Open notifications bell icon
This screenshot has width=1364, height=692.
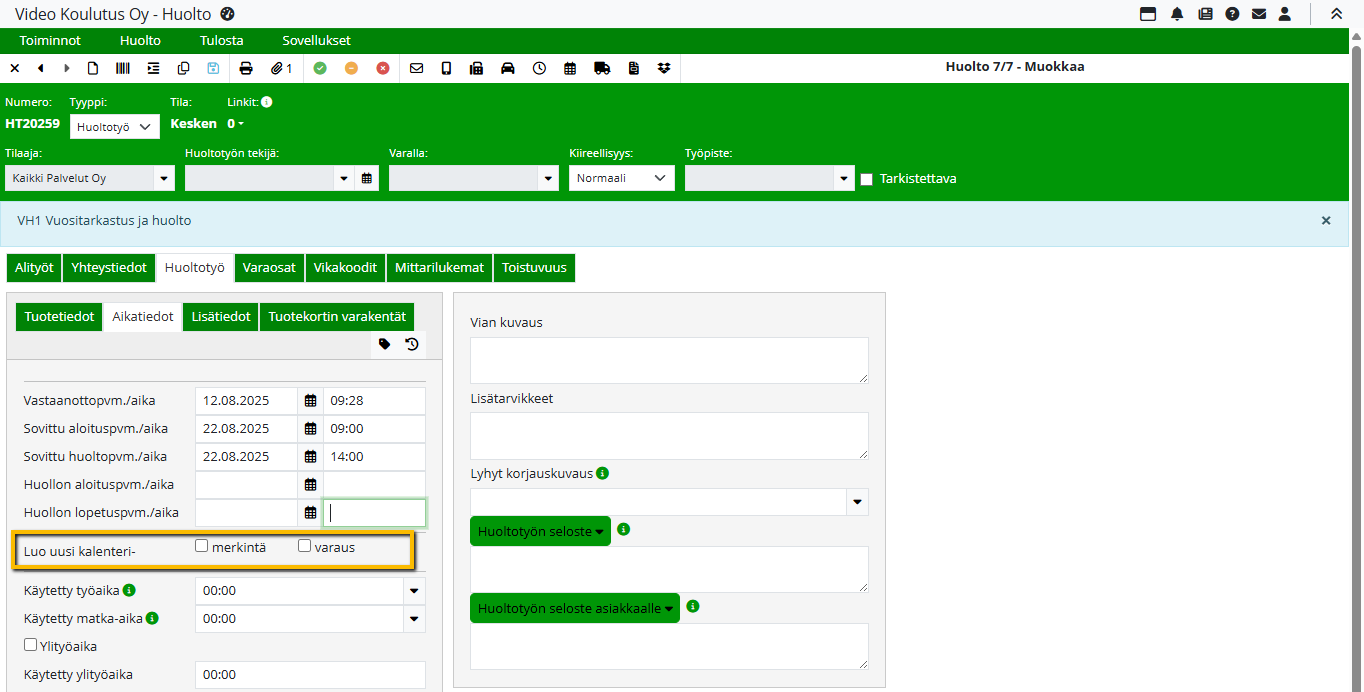pyautogui.click(x=1177, y=14)
